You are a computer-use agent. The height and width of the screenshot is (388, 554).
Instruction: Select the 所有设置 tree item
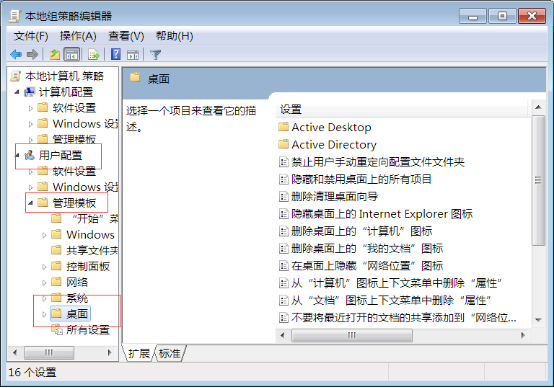(x=88, y=330)
